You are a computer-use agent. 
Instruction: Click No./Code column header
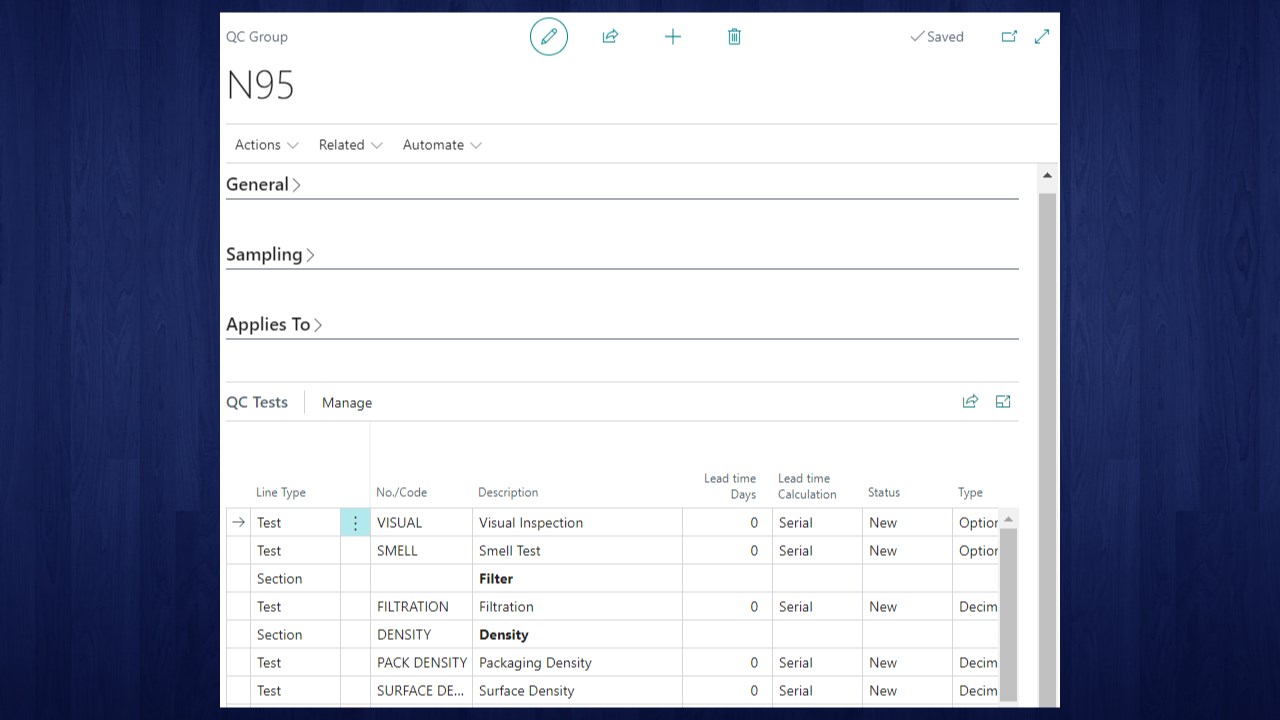click(401, 493)
